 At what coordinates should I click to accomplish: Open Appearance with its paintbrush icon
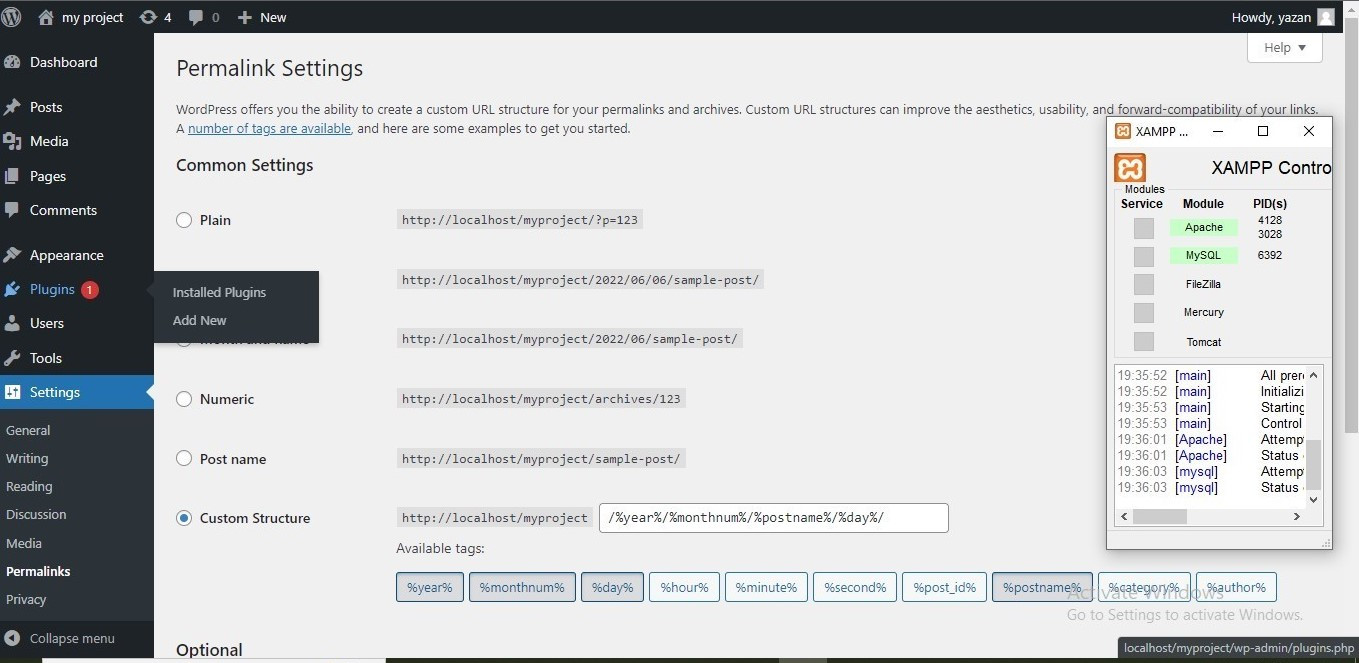pyautogui.click(x=14, y=255)
